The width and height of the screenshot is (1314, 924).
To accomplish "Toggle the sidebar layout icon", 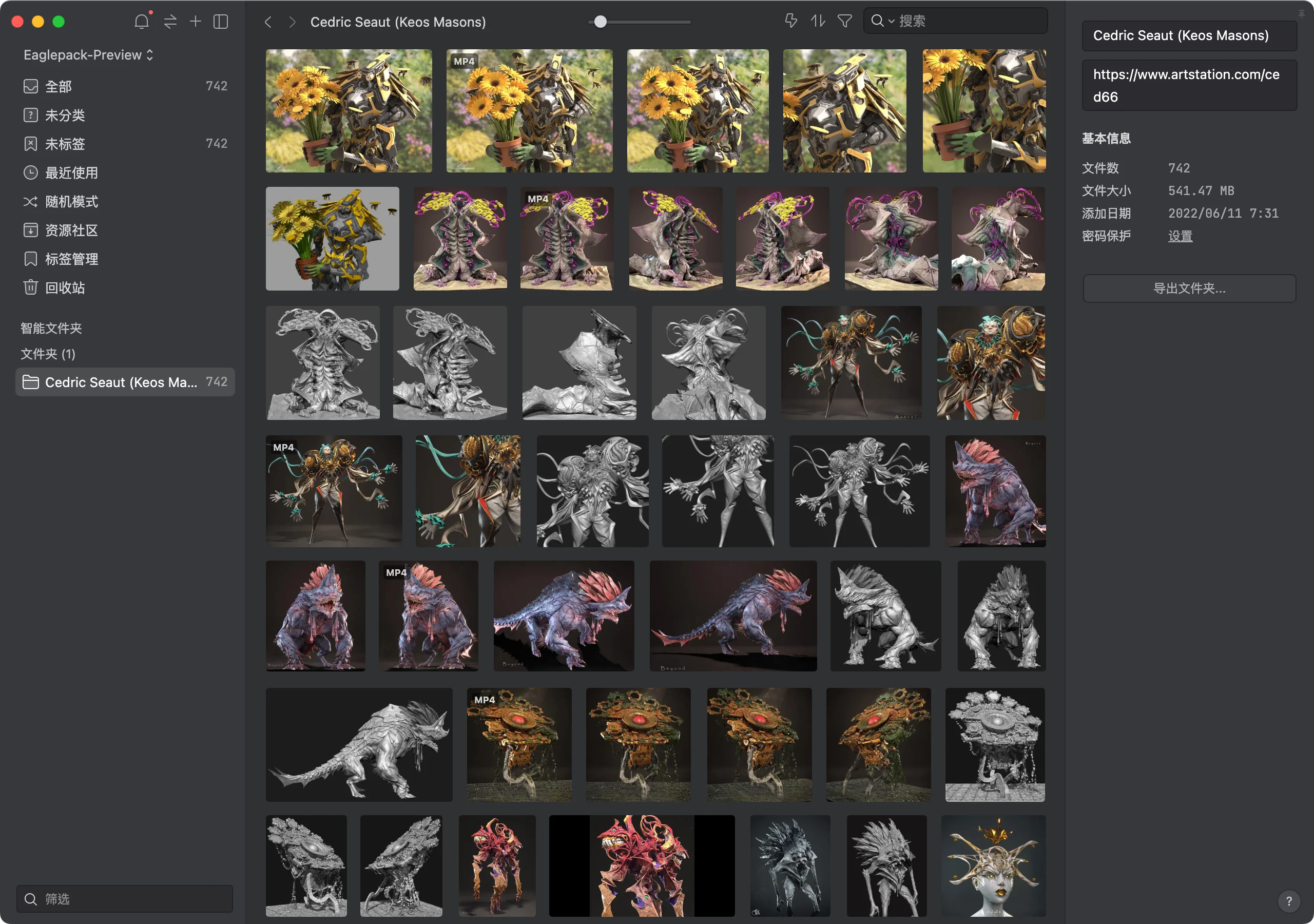I will pyautogui.click(x=221, y=22).
